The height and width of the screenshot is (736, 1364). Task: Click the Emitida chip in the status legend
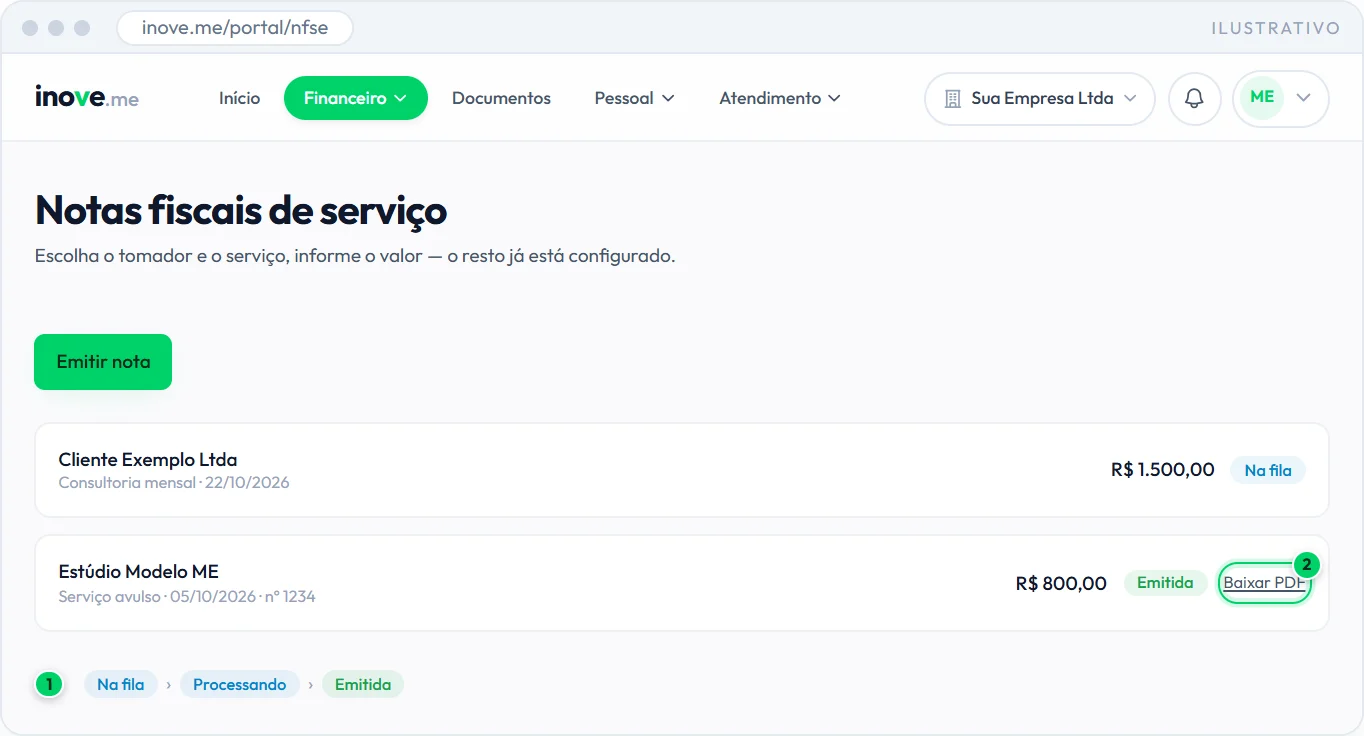click(363, 685)
